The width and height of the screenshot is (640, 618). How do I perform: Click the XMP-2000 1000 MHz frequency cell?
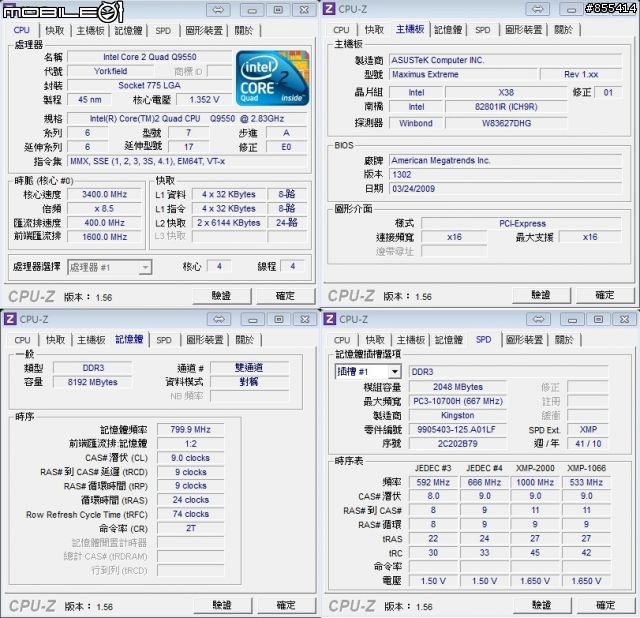pos(535,482)
